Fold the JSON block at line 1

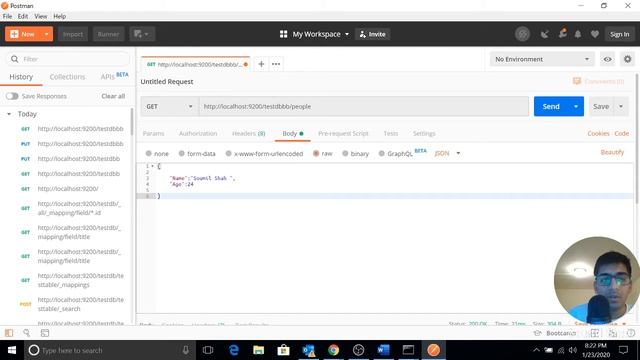(x=153, y=166)
